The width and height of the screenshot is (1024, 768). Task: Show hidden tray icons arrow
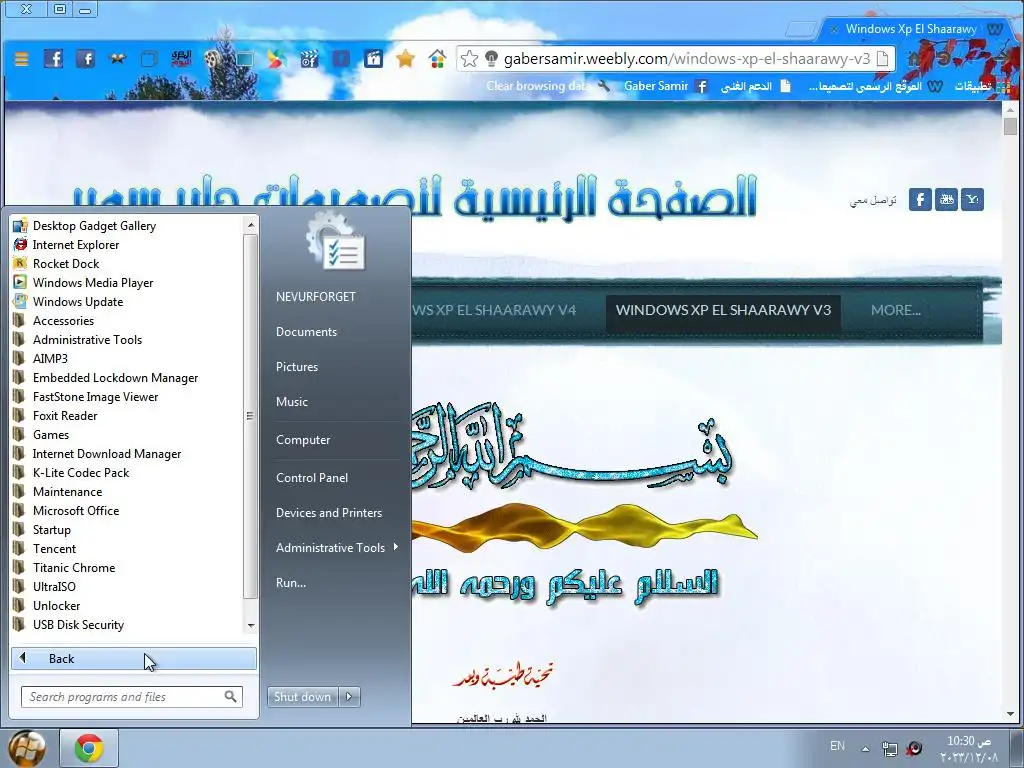click(x=865, y=749)
